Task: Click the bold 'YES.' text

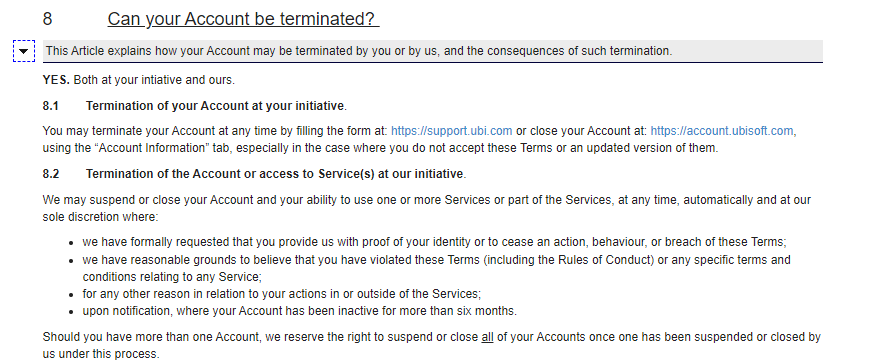Action: coord(56,80)
